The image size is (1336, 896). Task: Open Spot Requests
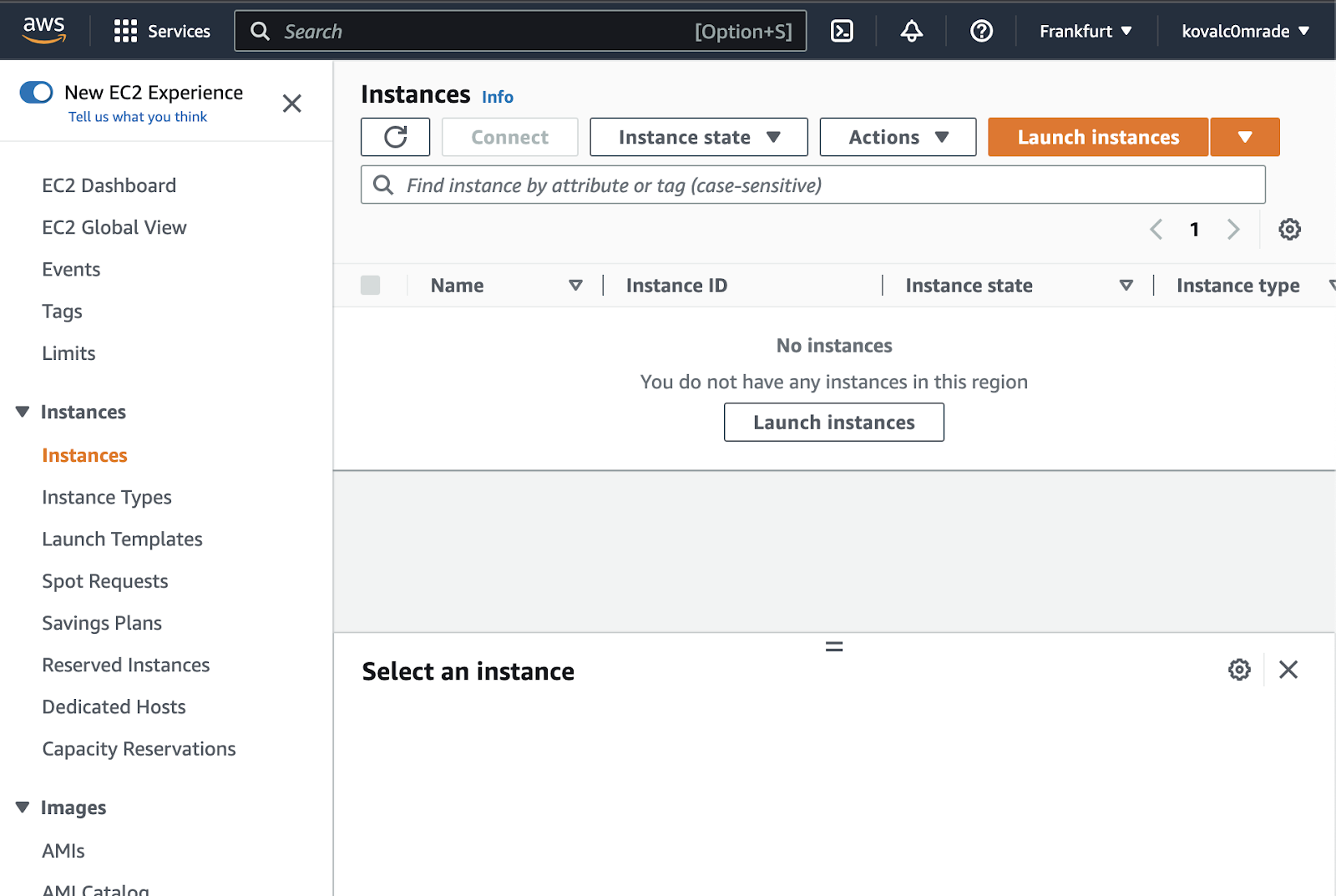105,581
